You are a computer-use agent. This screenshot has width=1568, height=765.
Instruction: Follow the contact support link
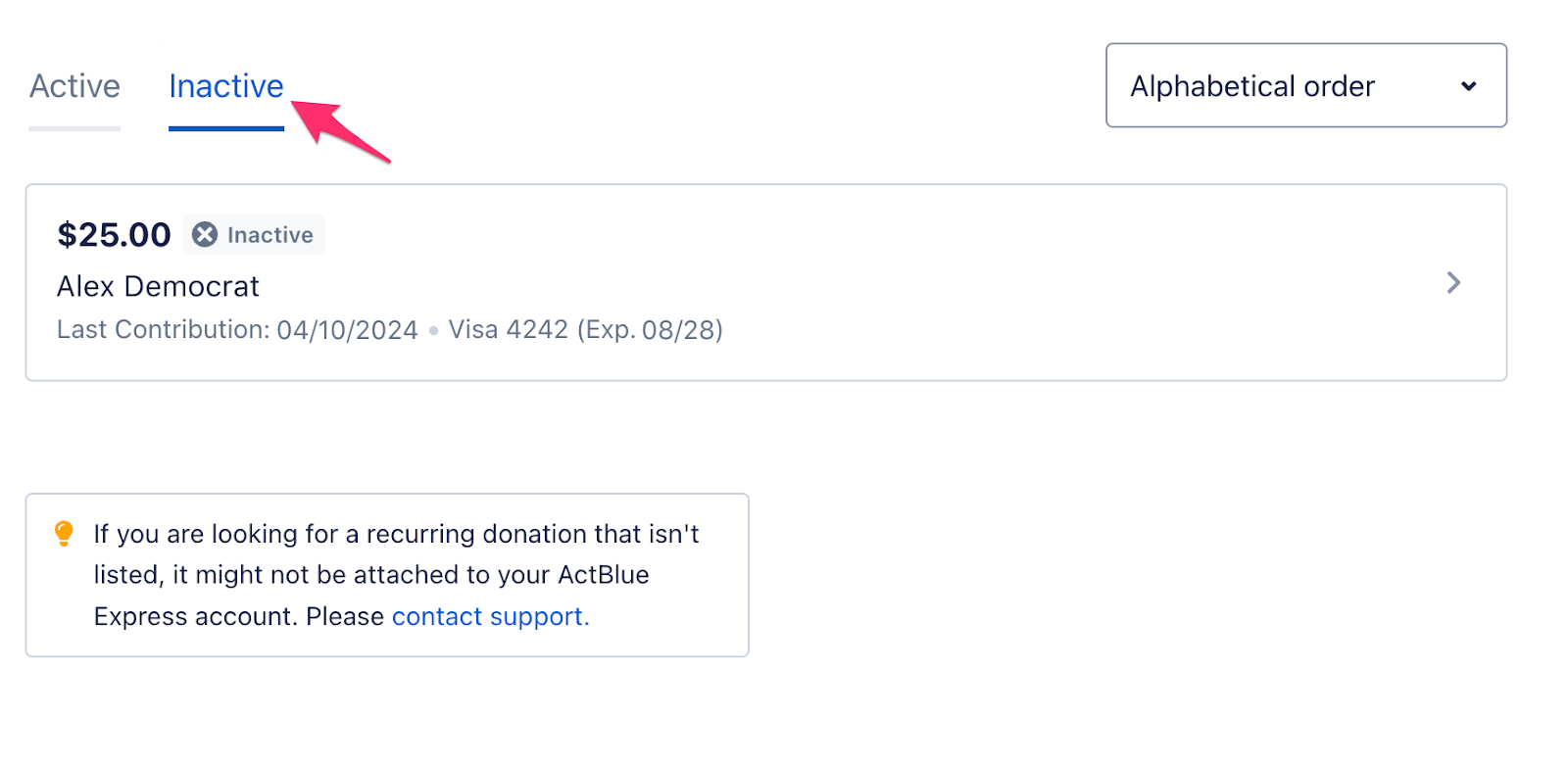click(x=490, y=617)
